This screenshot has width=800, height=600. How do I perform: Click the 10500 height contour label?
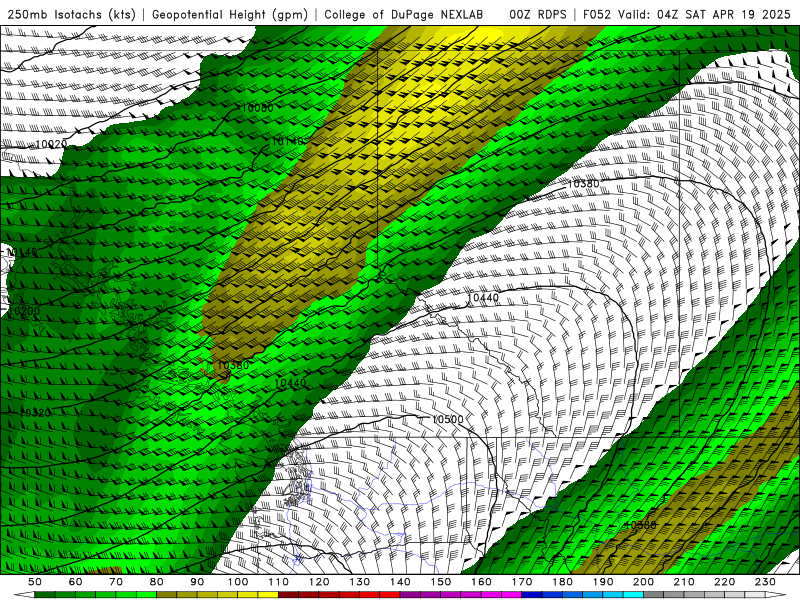point(447,419)
